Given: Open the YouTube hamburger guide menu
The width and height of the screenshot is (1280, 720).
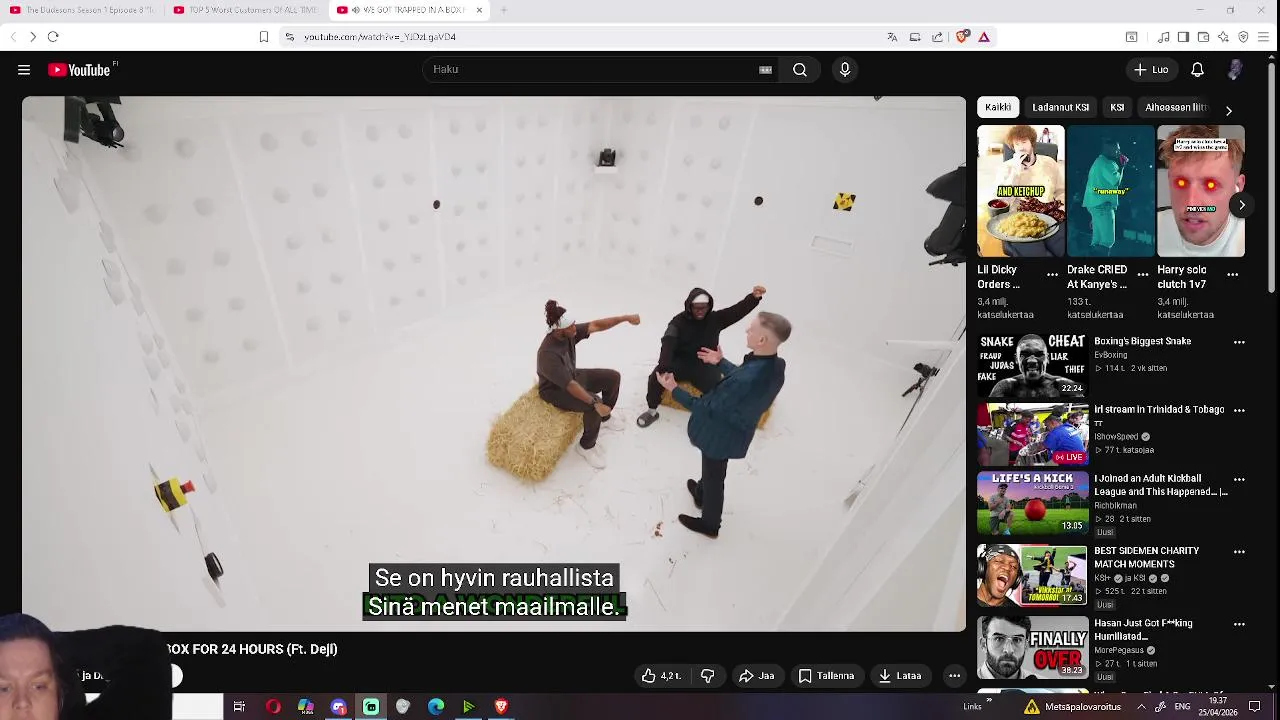Looking at the screenshot, I should pos(24,70).
